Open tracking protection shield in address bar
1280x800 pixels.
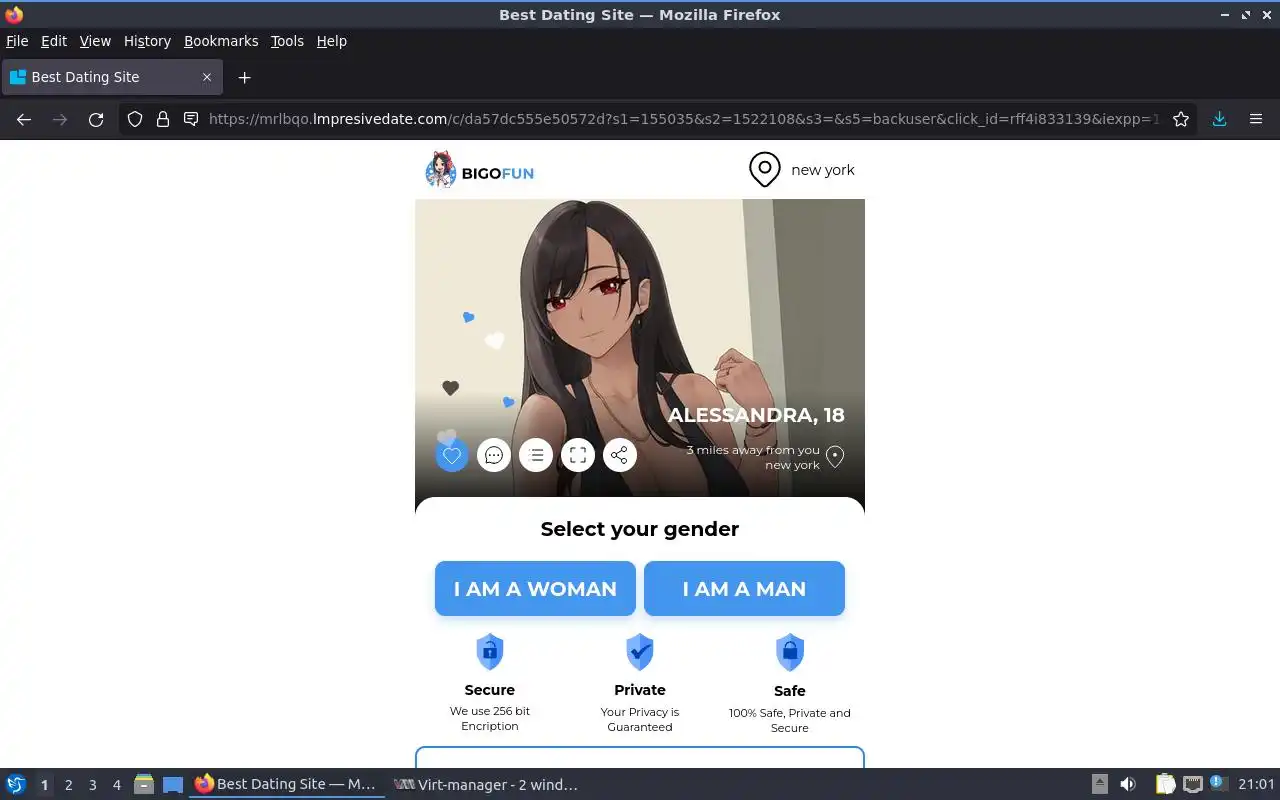click(135, 119)
